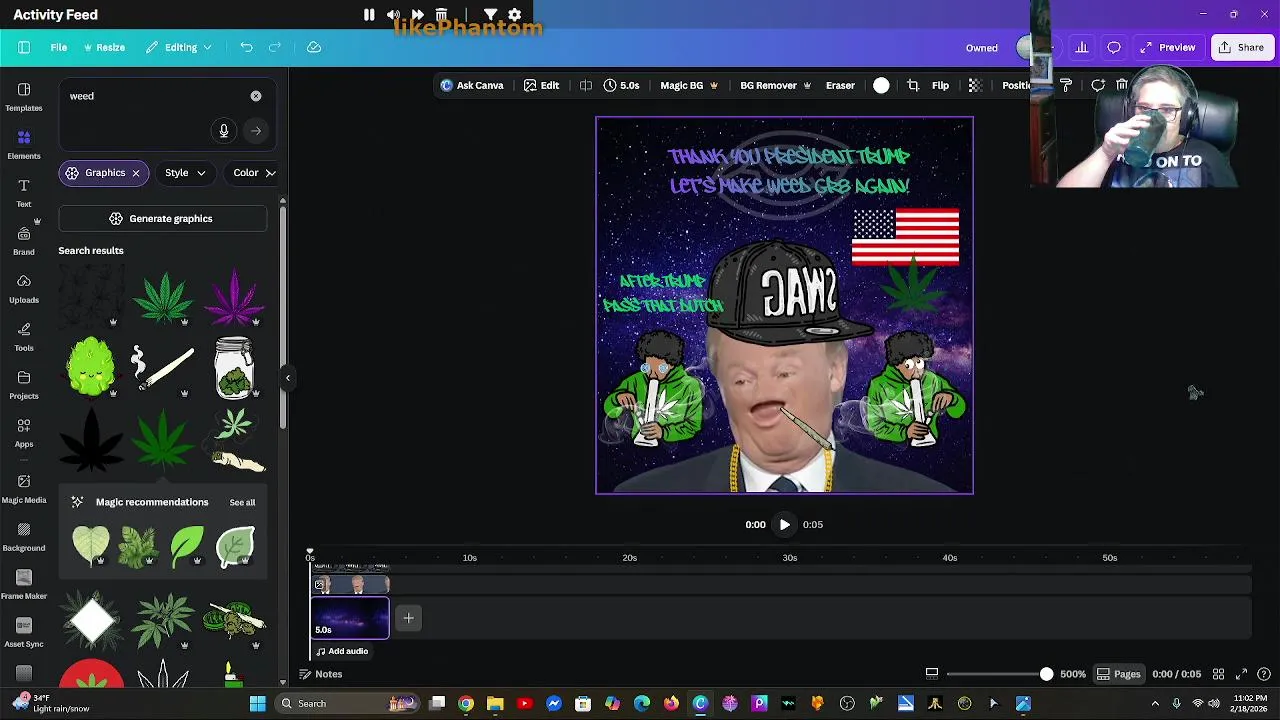Click Generate graphics button
Image resolution: width=1280 pixels, height=720 pixels.
163,219
